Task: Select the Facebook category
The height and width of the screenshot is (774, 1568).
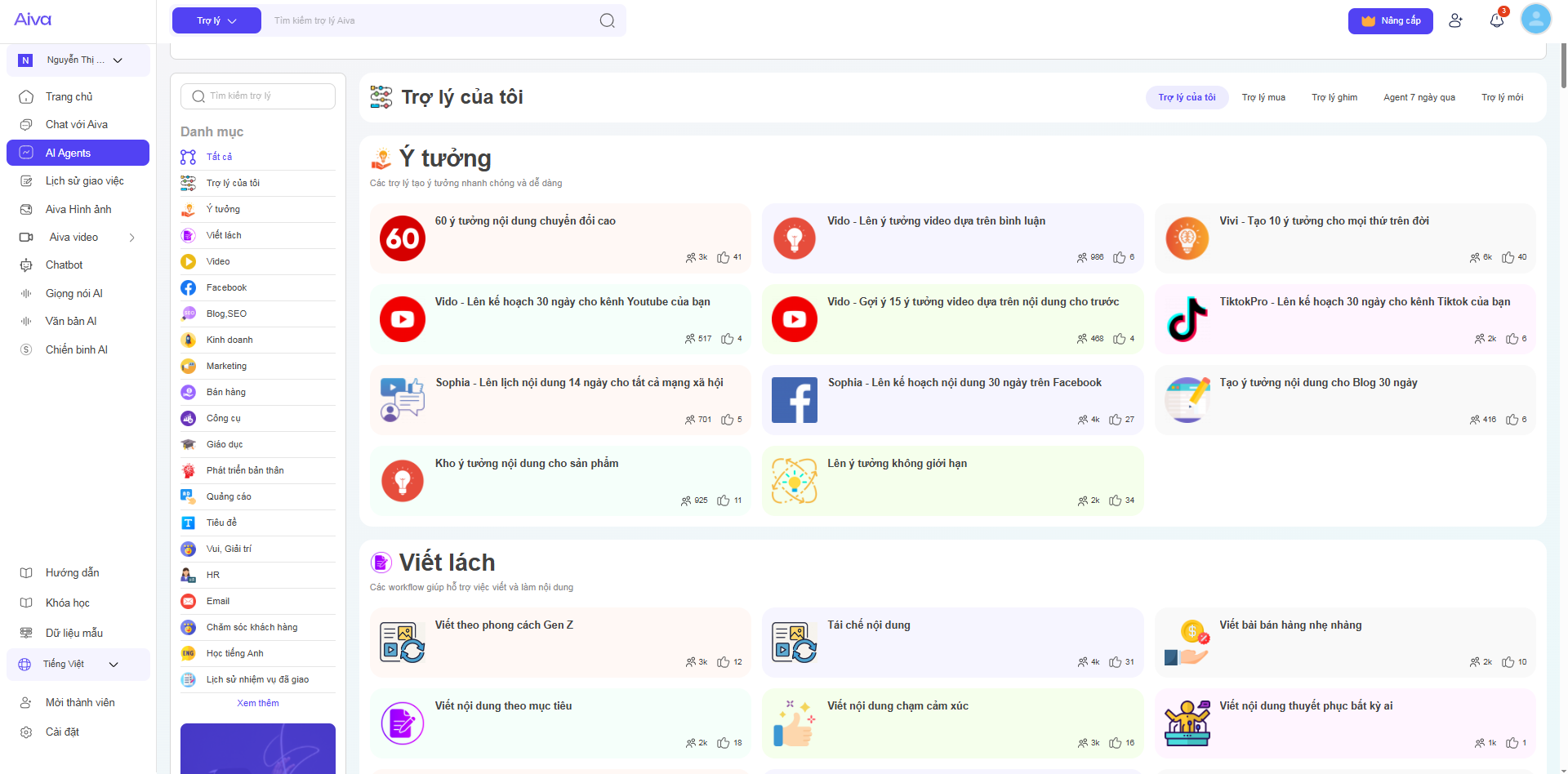Action: [258, 287]
